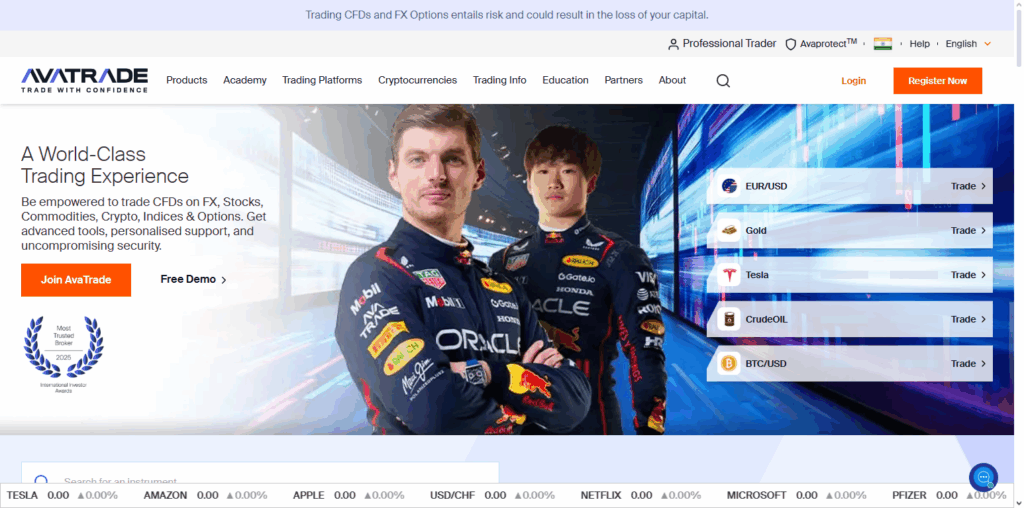Click the AvaTrade logo

coord(84,80)
